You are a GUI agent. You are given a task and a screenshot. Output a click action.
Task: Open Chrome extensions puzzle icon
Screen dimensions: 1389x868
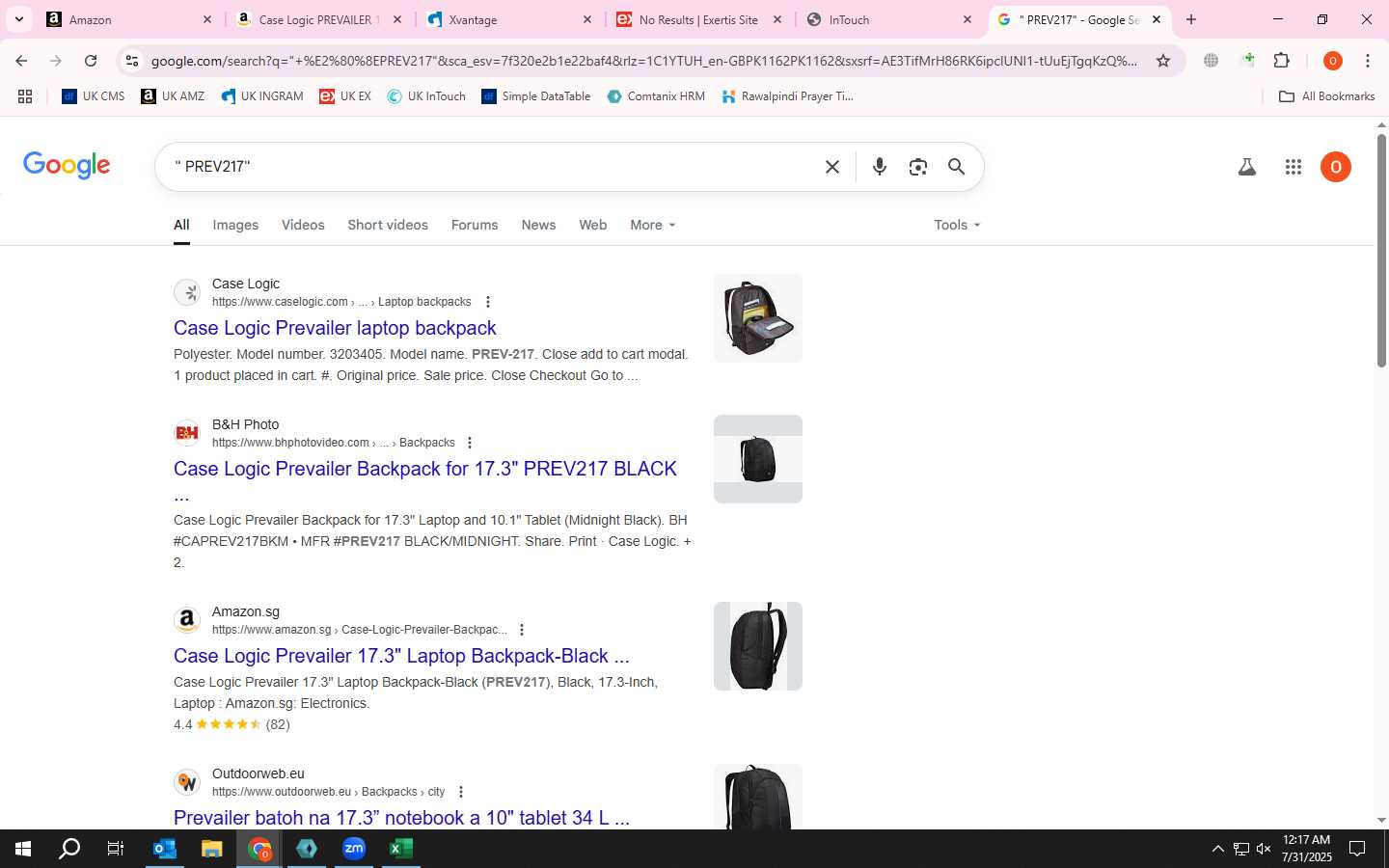pos(1282,61)
